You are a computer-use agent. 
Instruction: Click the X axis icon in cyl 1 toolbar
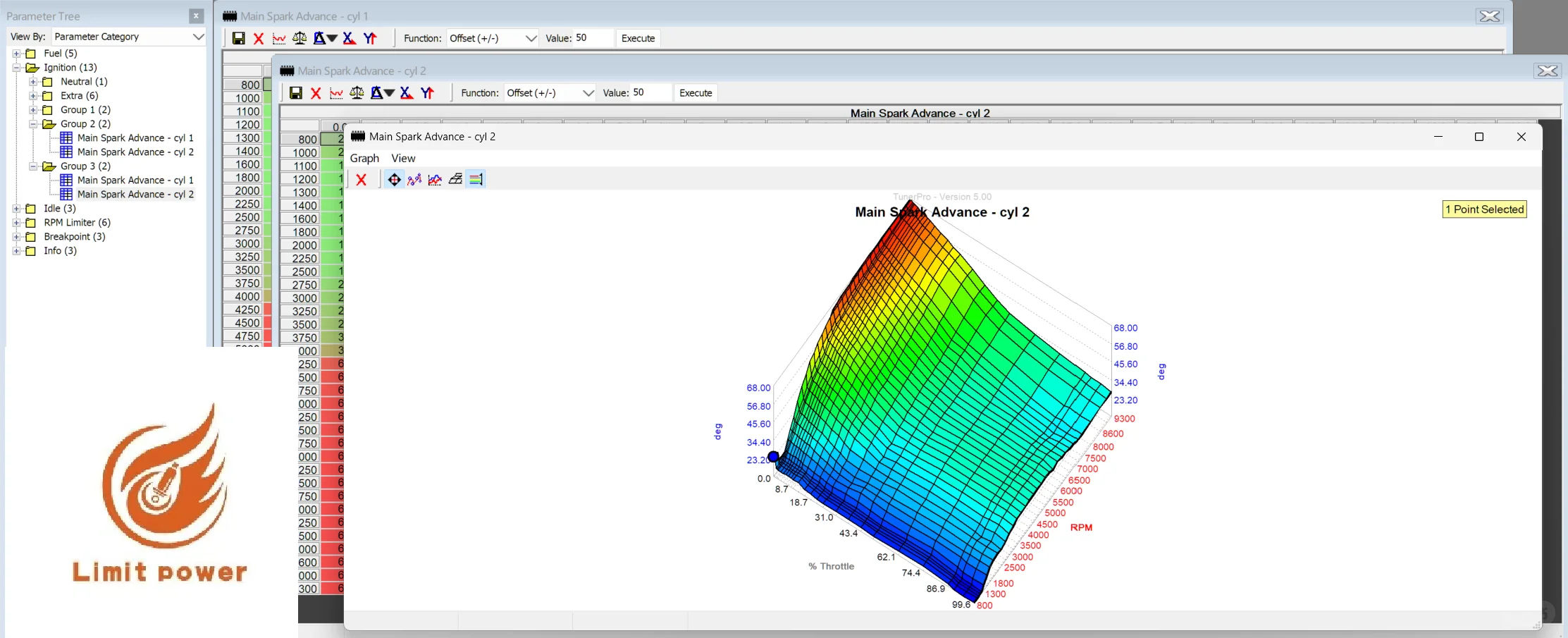pos(349,38)
